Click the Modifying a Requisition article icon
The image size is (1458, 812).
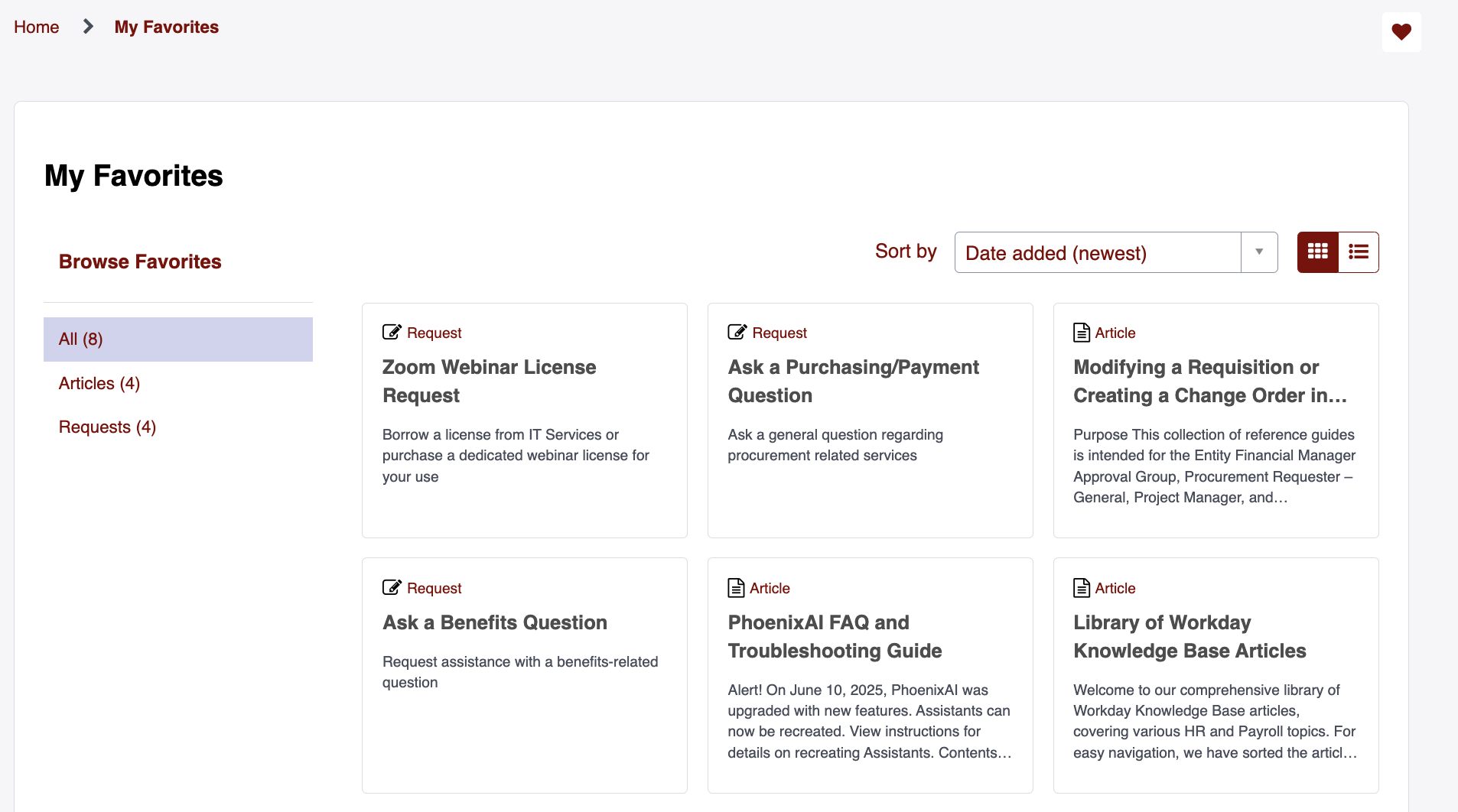pyautogui.click(x=1082, y=333)
